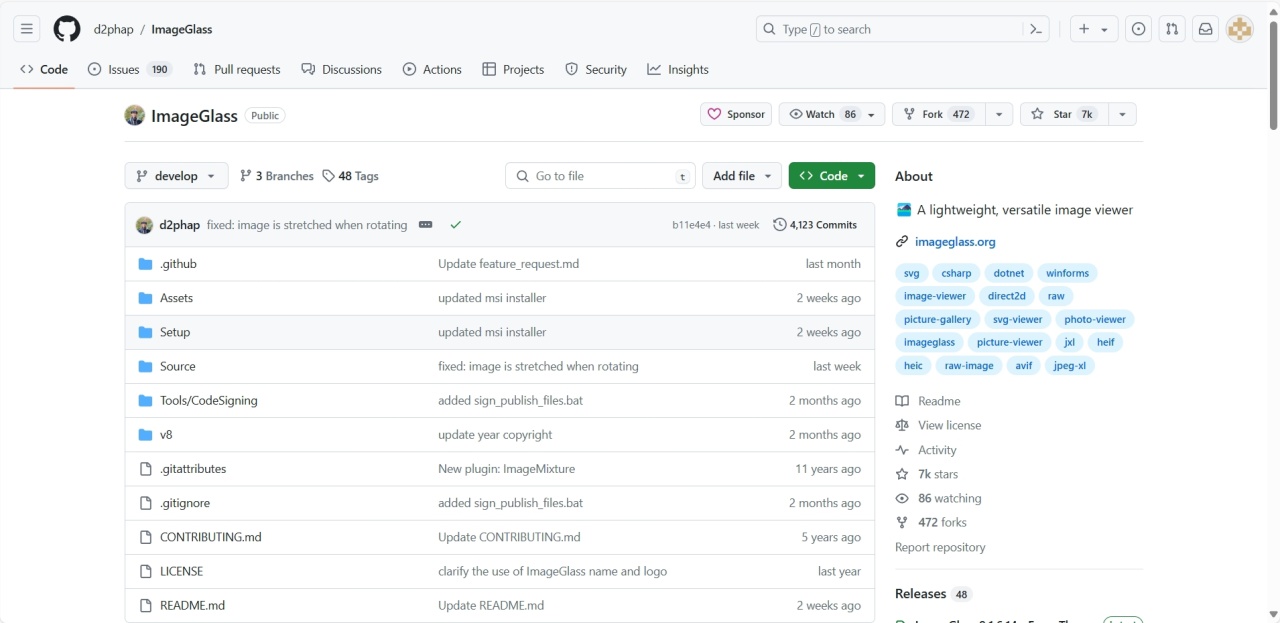View 4,123 Commits history
This screenshot has width=1280, height=623.
[815, 225]
